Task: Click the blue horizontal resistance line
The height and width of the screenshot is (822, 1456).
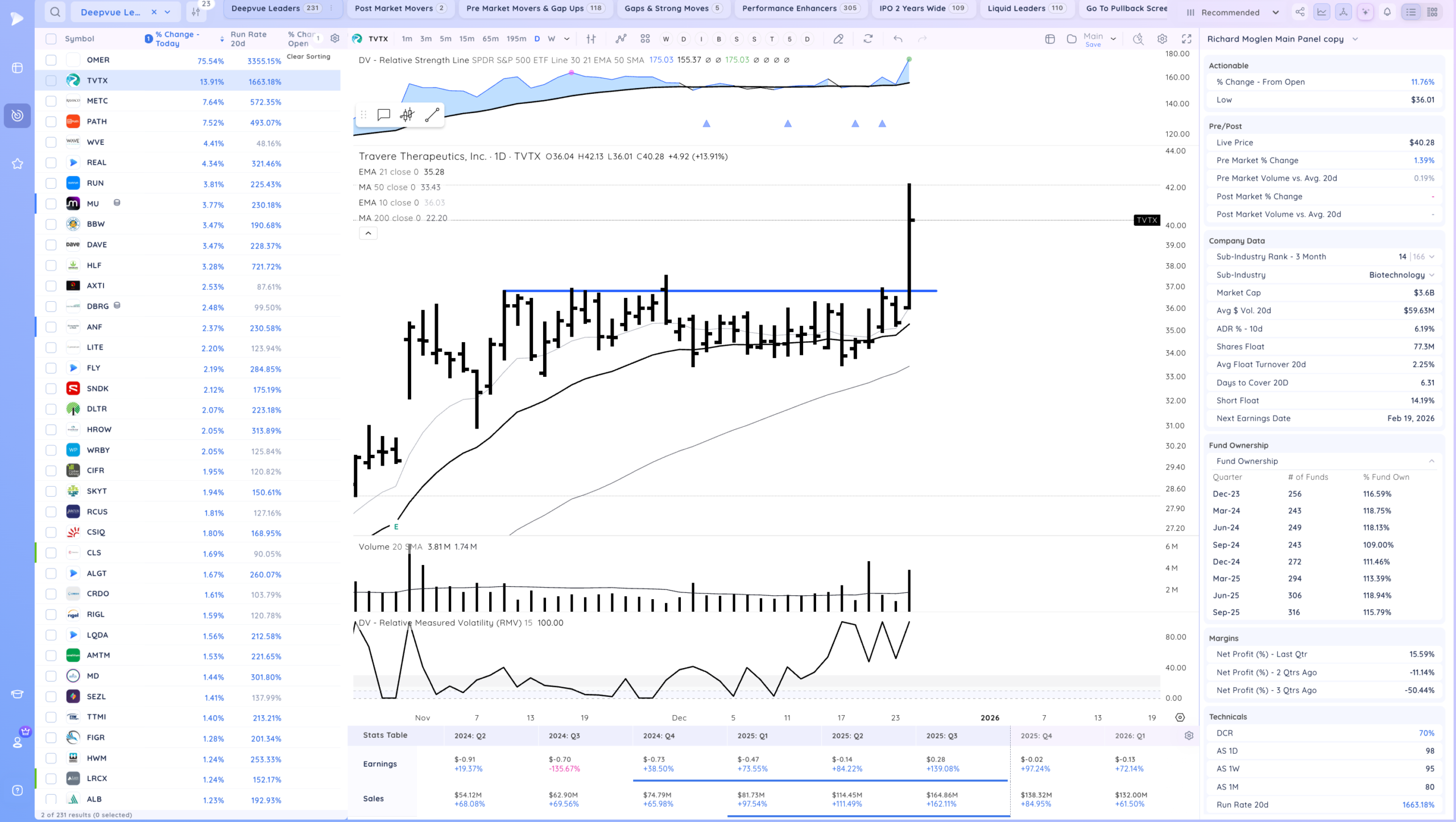Action: pyautogui.click(x=739, y=290)
